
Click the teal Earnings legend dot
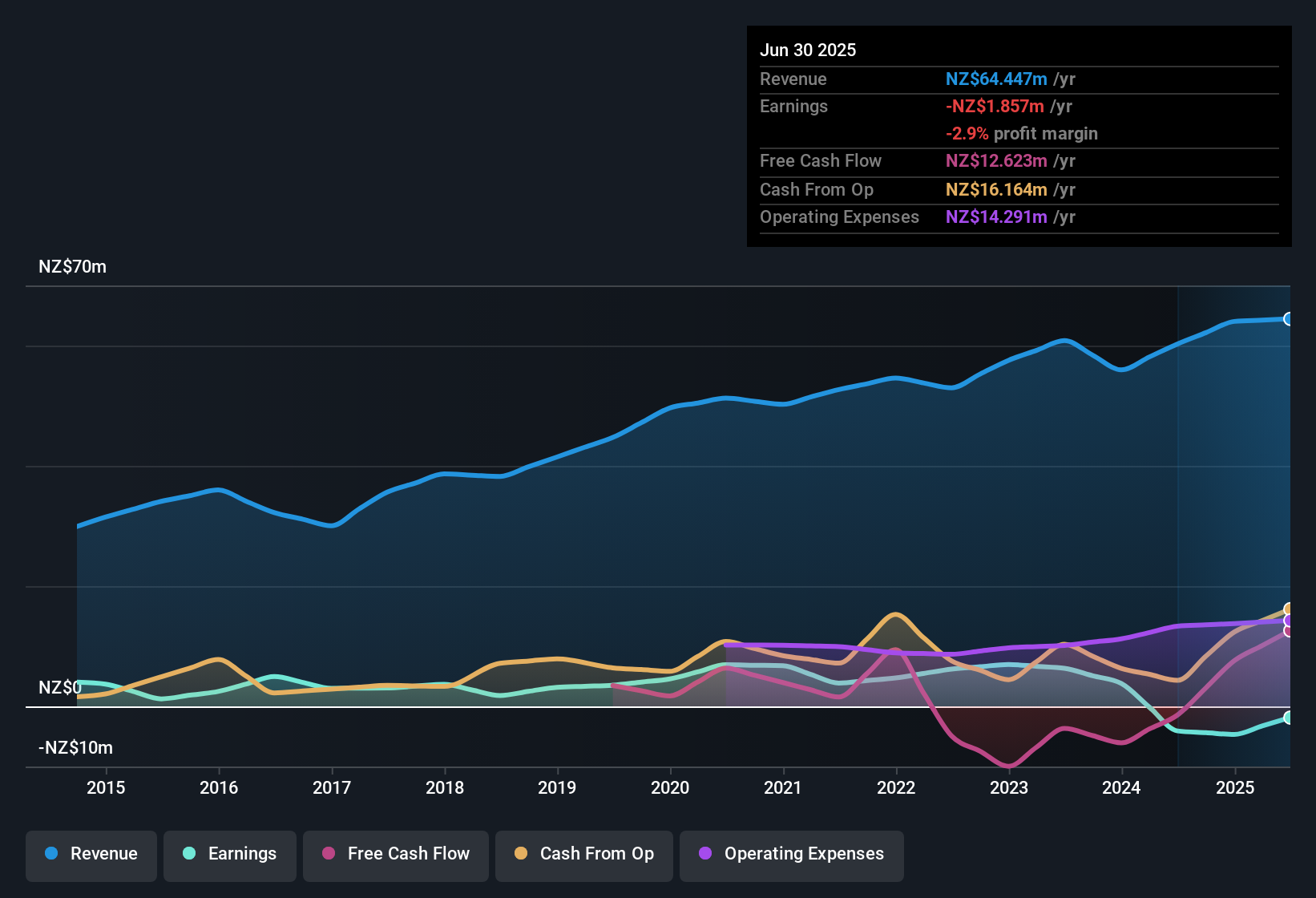pos(188,854)
